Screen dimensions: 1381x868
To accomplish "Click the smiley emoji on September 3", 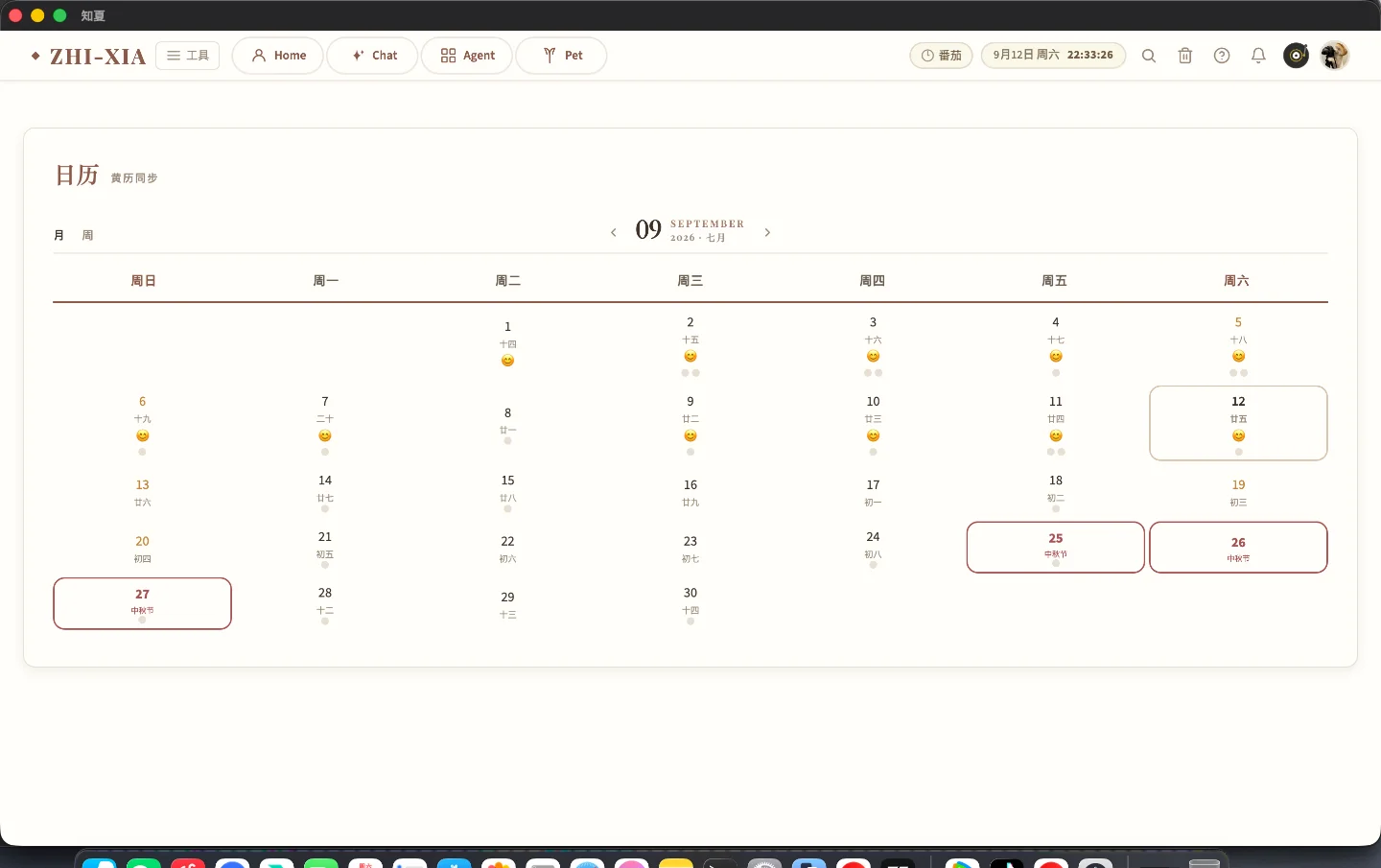I will tap(873, 357).
